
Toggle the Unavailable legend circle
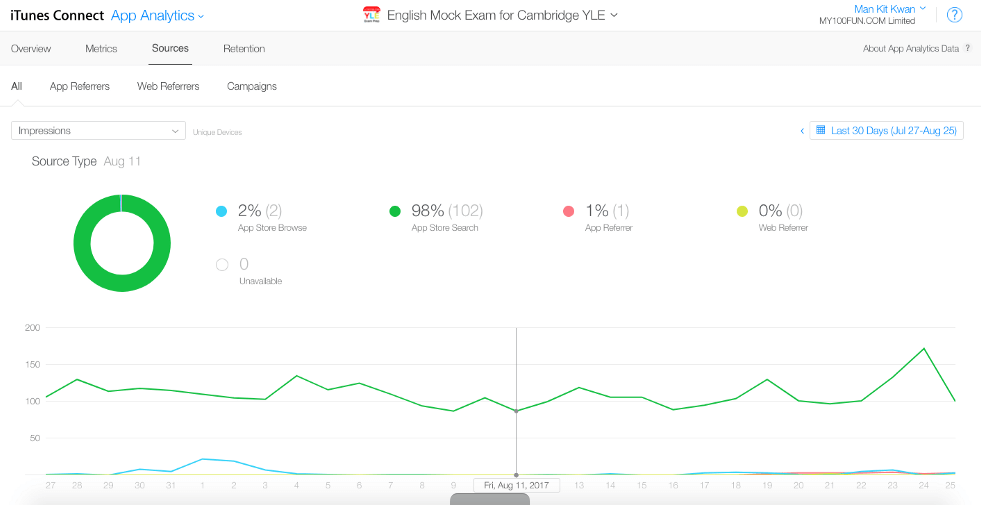click(222, 265)
